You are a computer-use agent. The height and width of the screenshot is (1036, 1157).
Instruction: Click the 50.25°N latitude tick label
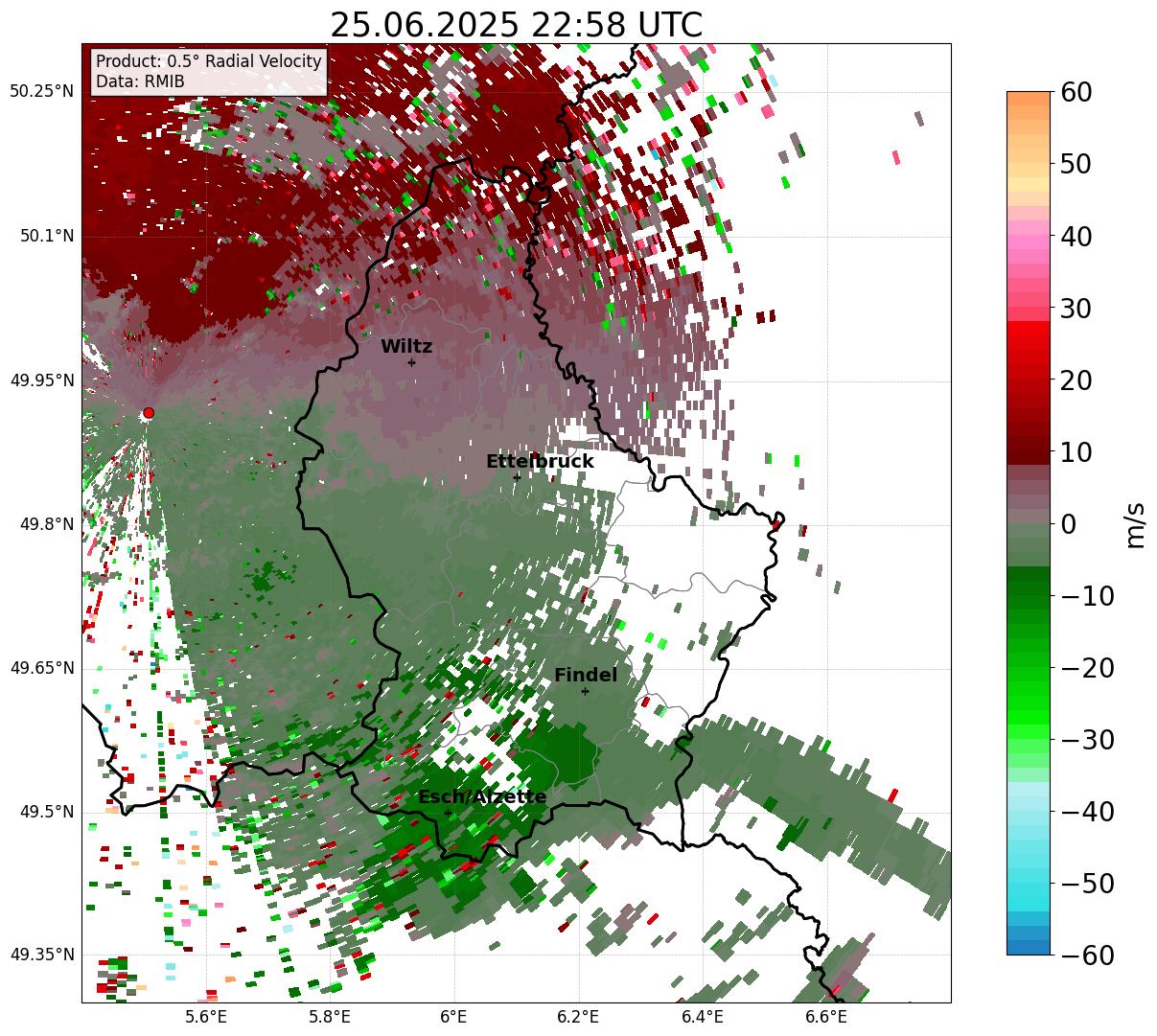[42, 92]
